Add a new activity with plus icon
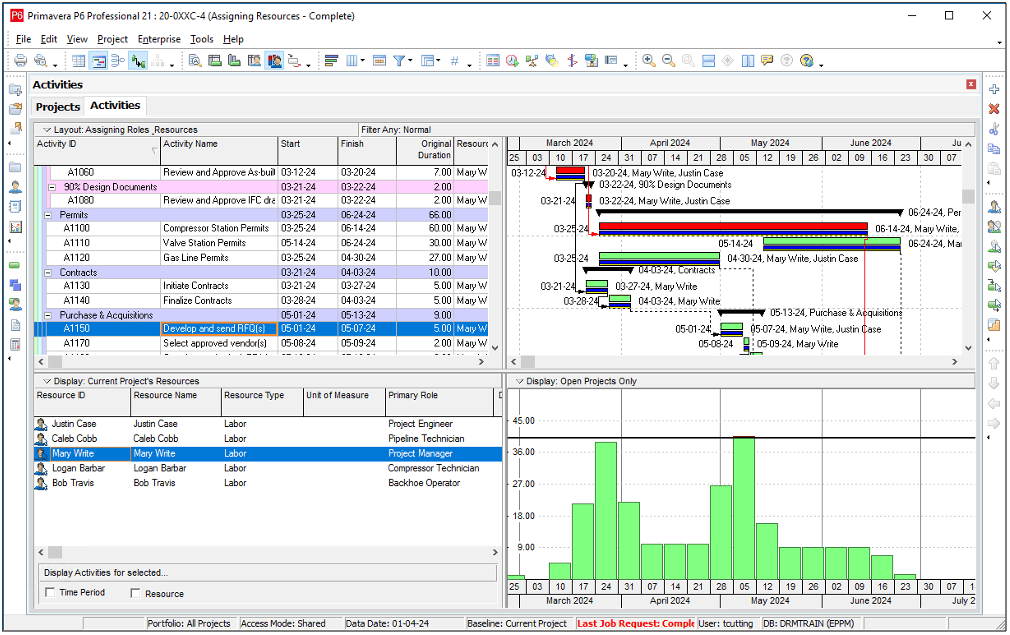This screenshot has height=635, width=1010. tap(994, 90)
